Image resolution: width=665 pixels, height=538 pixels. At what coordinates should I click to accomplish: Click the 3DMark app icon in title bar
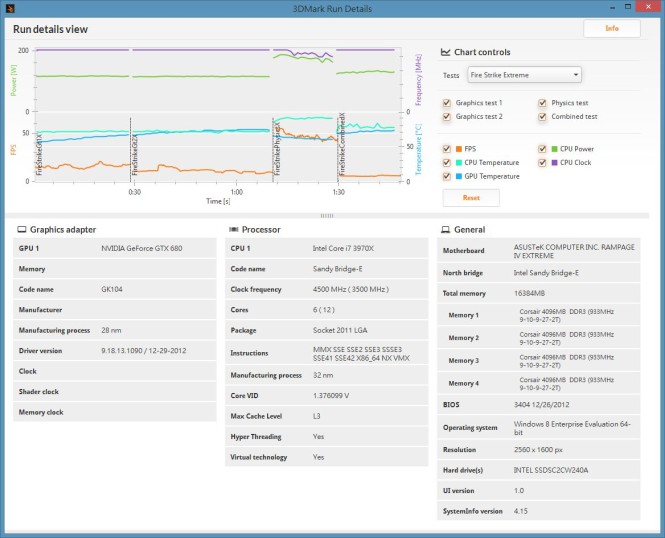(10, 8)
